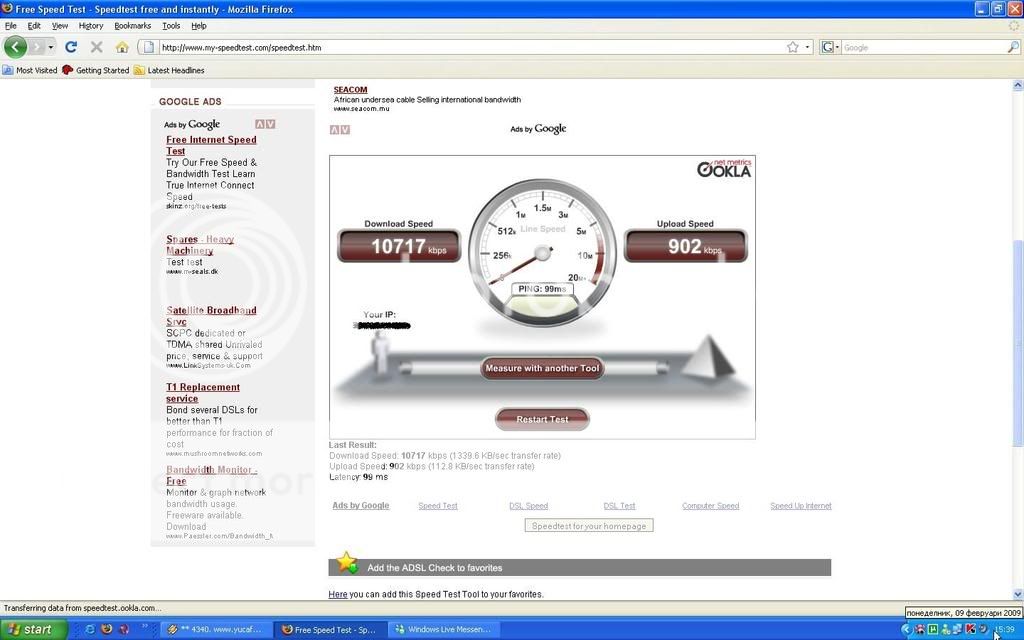Reload the page with the Refresh icon

point(70,46)
